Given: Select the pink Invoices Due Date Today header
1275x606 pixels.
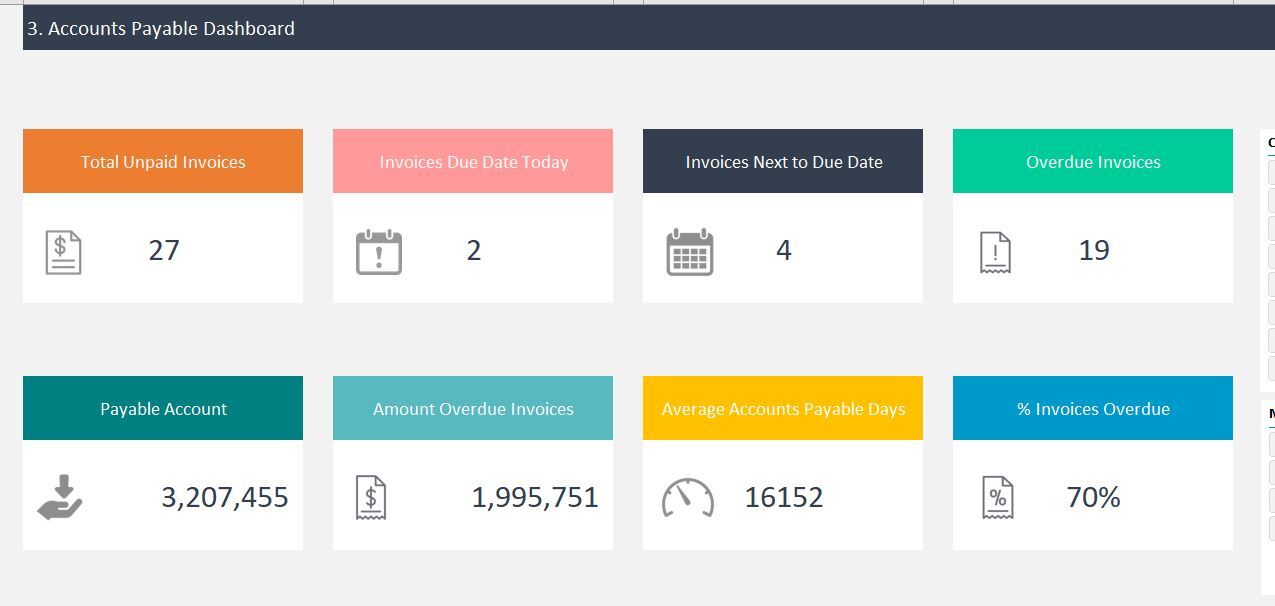Looking at the screenshot, I should (473, 161).
